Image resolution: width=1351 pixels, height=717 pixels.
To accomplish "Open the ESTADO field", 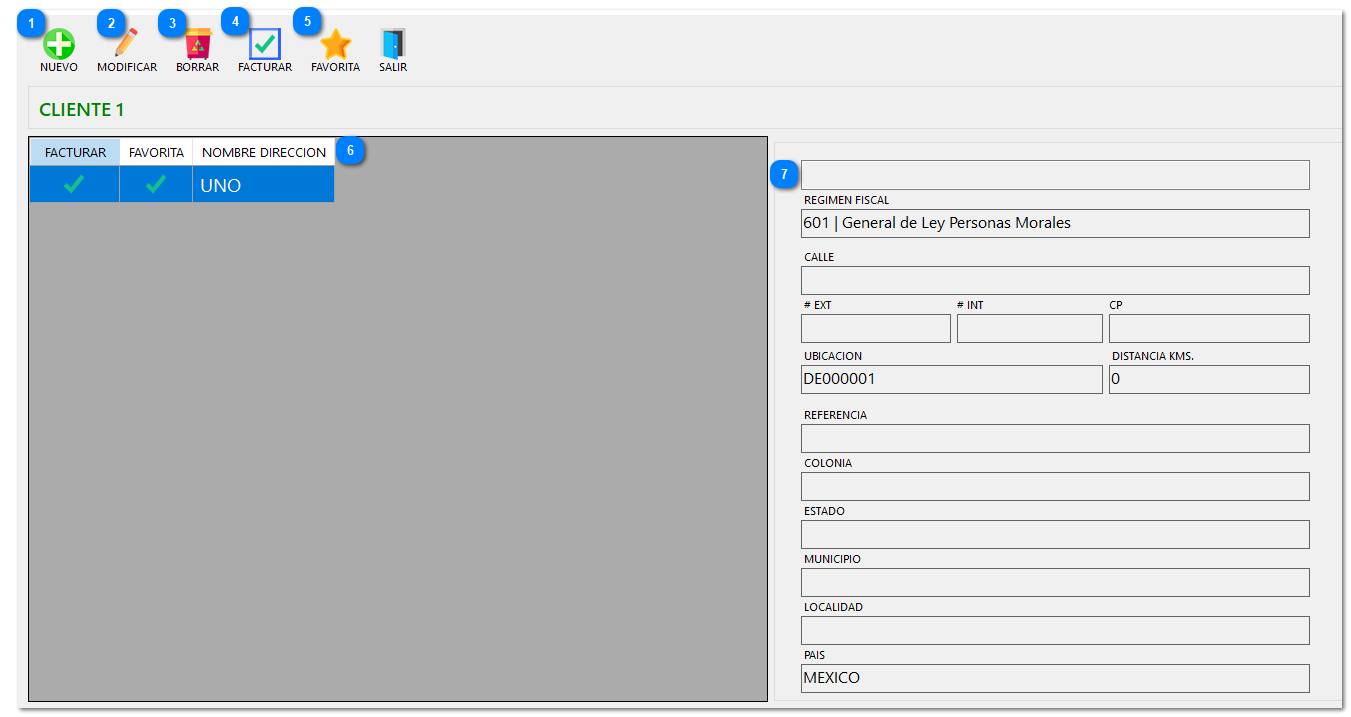I will tap(1054, 534).
